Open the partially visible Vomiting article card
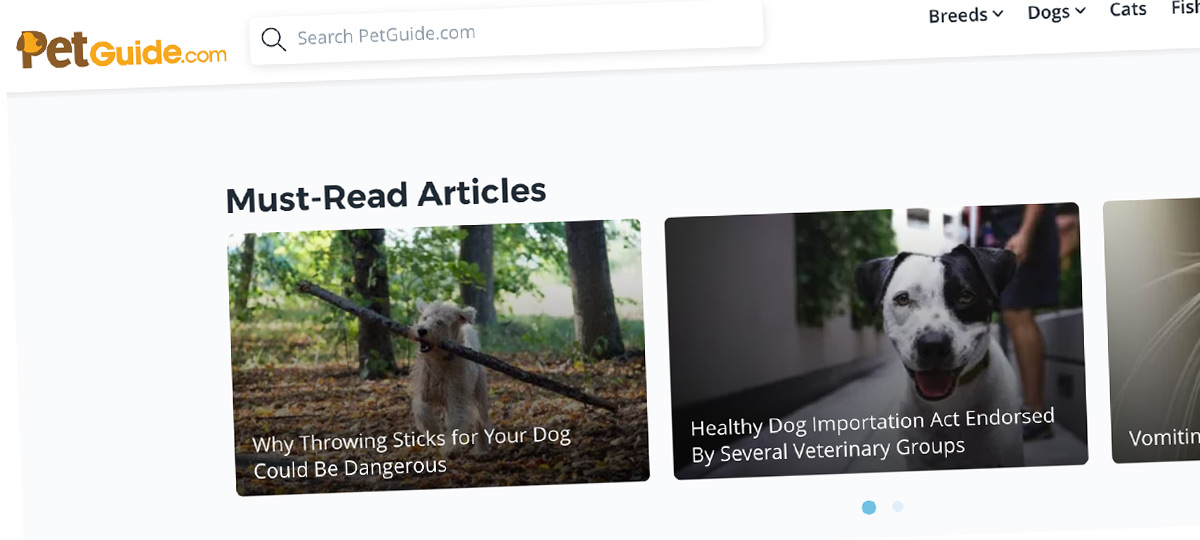The height and width of the screenshot is (540, 1200). 1151,331
